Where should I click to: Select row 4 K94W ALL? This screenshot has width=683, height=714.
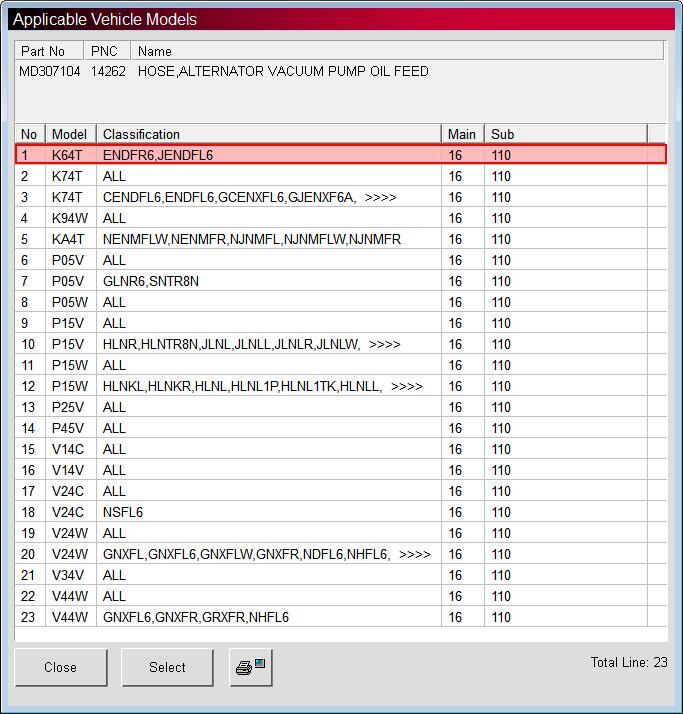pos(341,218)
